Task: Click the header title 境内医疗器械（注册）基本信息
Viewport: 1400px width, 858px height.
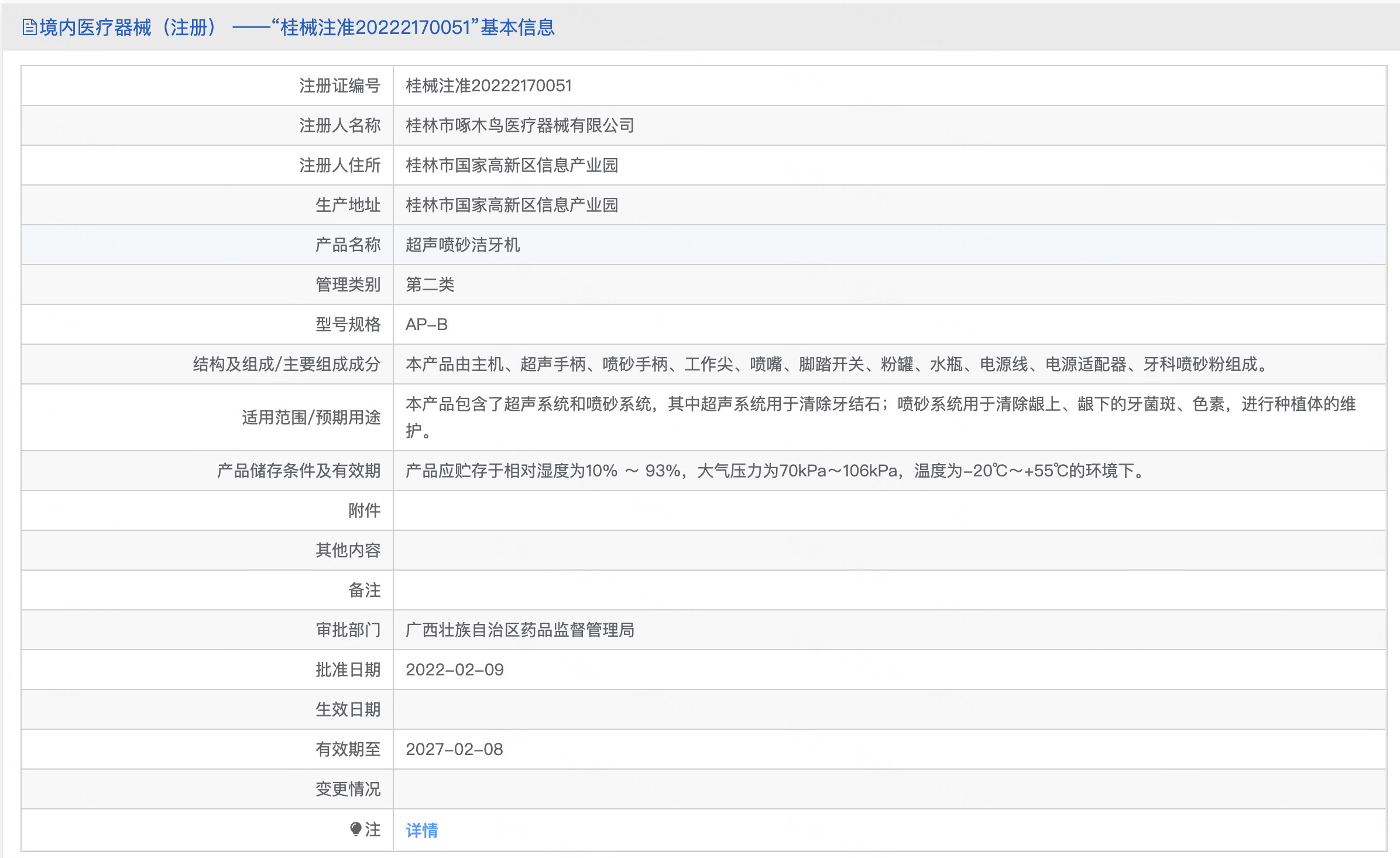Action: 297,28
